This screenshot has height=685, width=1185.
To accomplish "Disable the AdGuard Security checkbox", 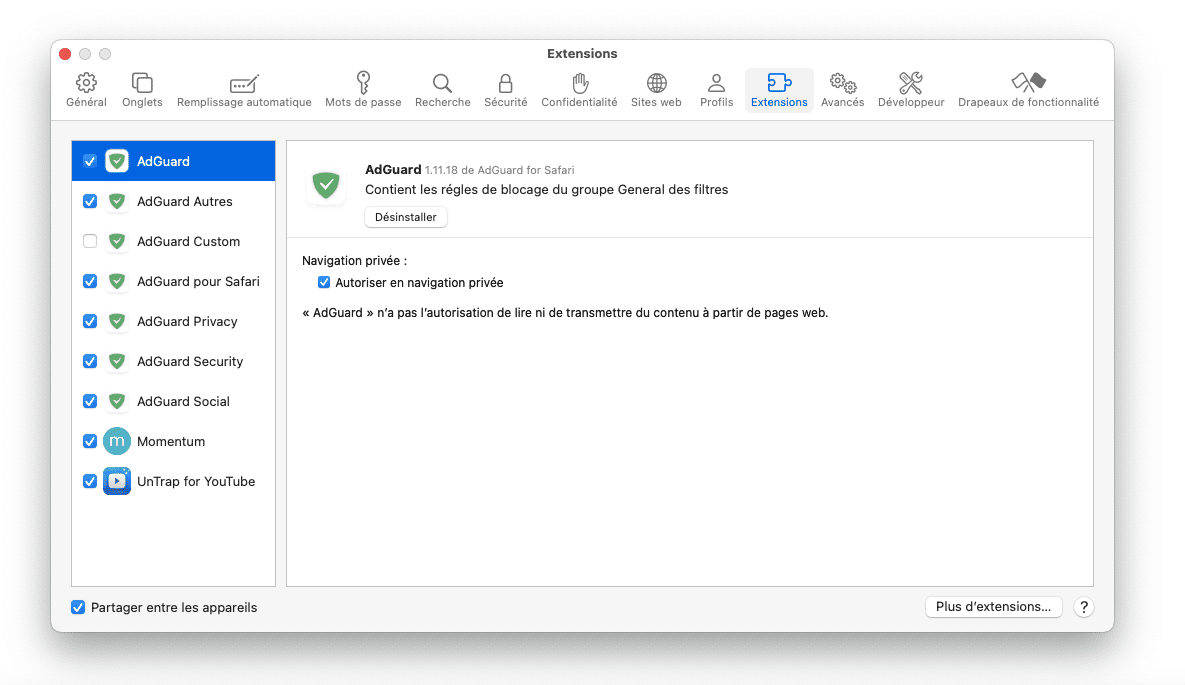I will [x=90, y=361].
